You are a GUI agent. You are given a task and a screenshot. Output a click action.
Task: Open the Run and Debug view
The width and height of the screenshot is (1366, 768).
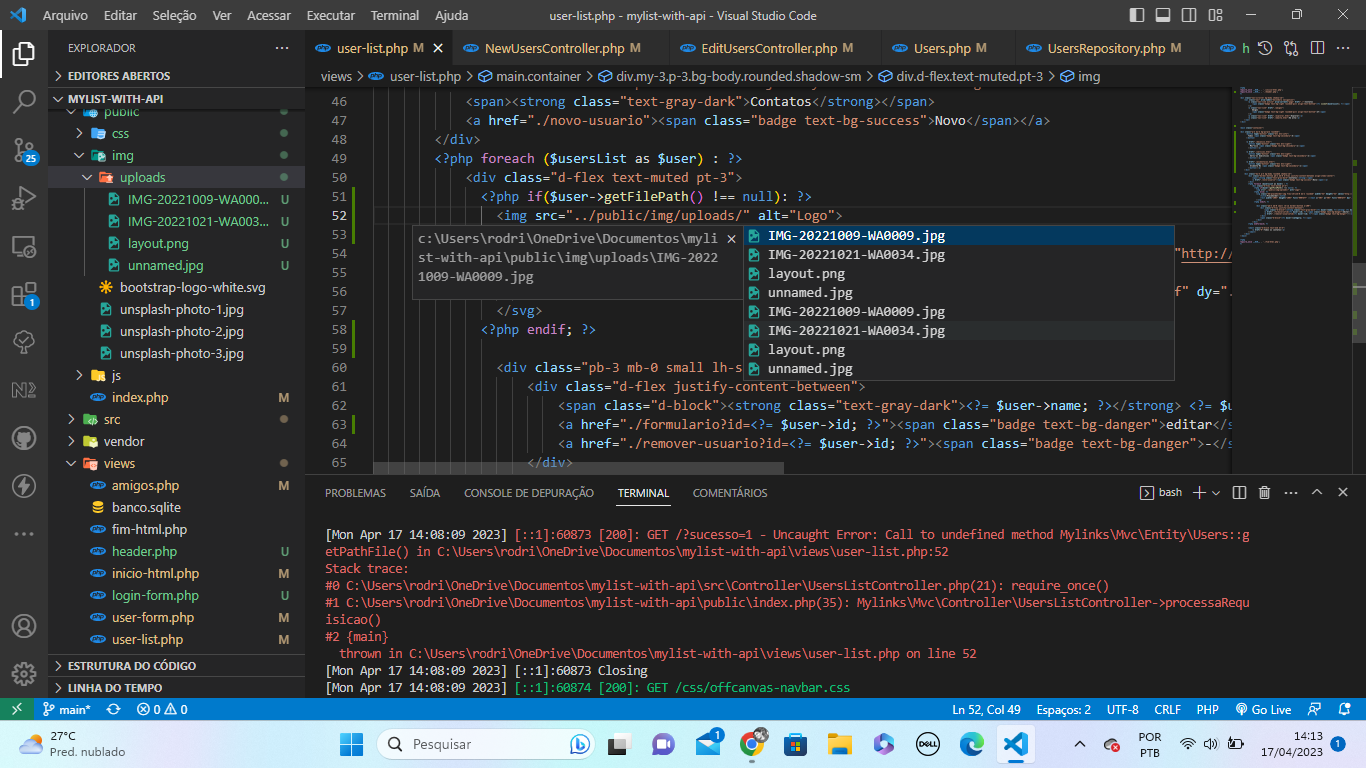[24, 198]
